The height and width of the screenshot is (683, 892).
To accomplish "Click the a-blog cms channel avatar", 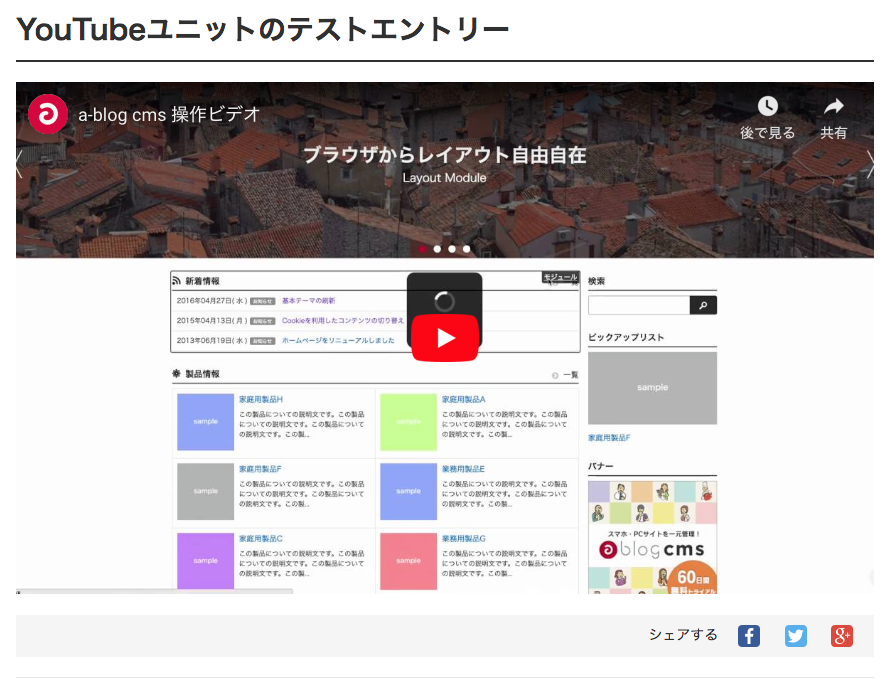I will (47, 114).
